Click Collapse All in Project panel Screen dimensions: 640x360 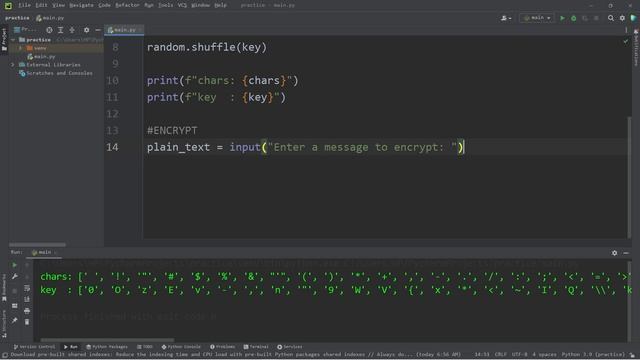pyautogui.click(x=72, y=30)
